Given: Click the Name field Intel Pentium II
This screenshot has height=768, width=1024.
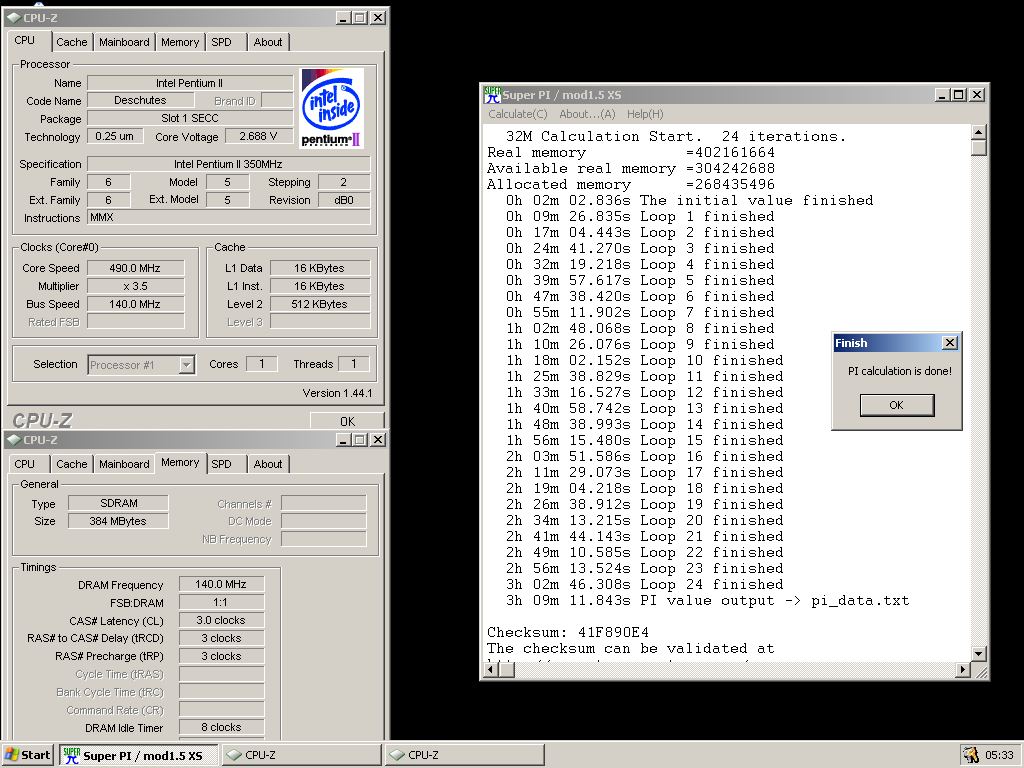Looking at the screenshot, I should point(190,83).
